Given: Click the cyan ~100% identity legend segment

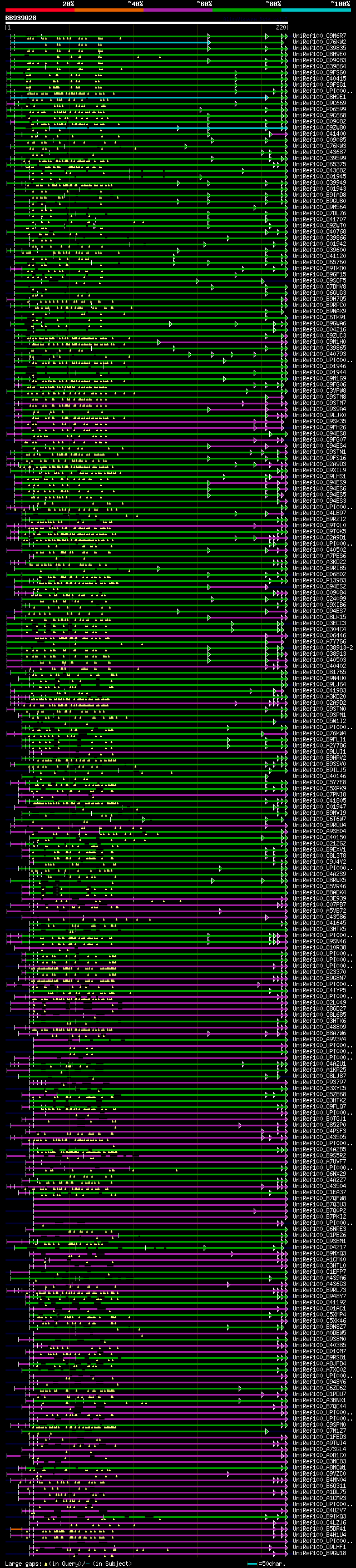Looking at the screenshot, I should [316, 10].
